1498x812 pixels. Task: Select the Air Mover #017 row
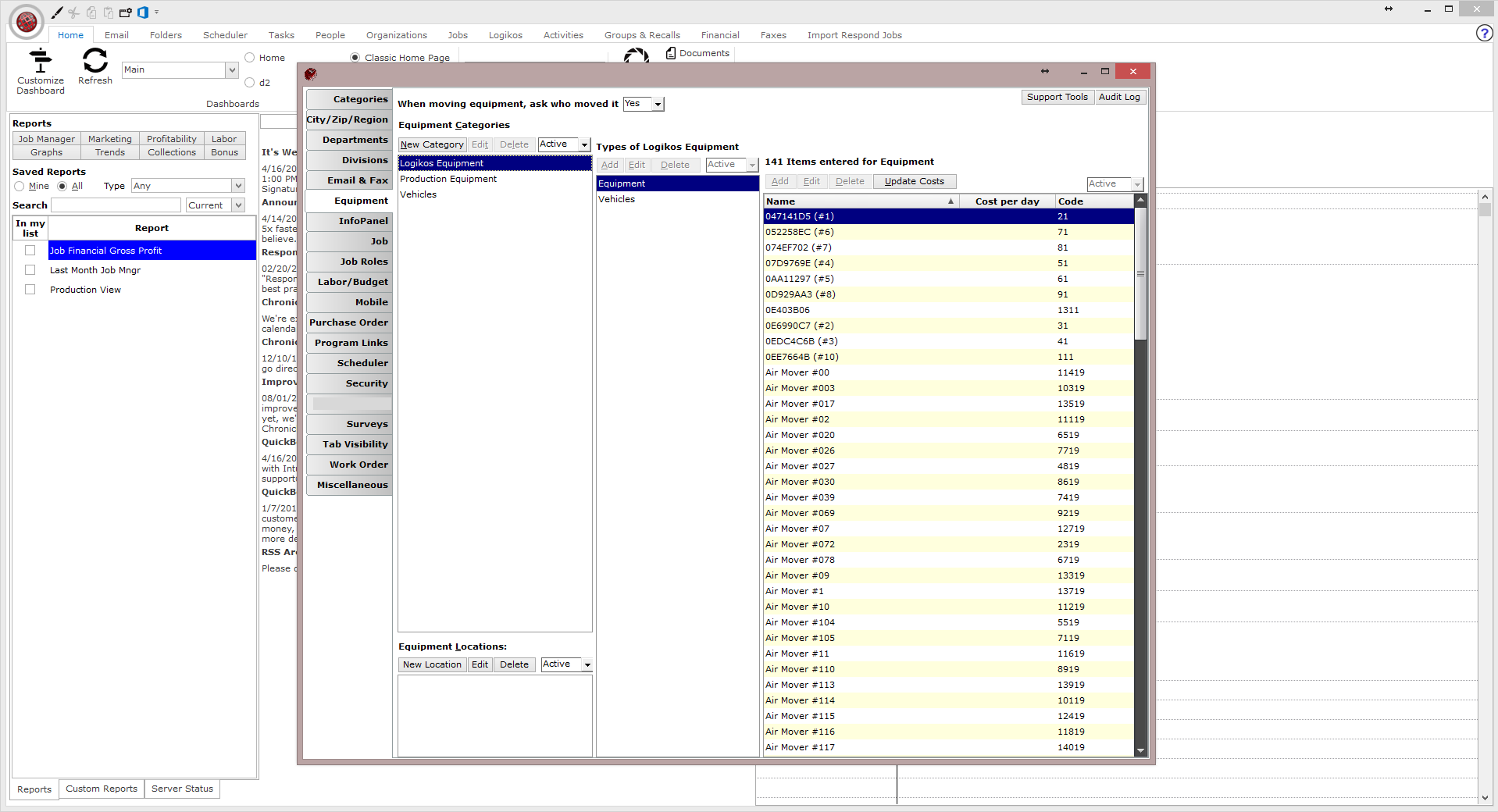coord(948,404)
